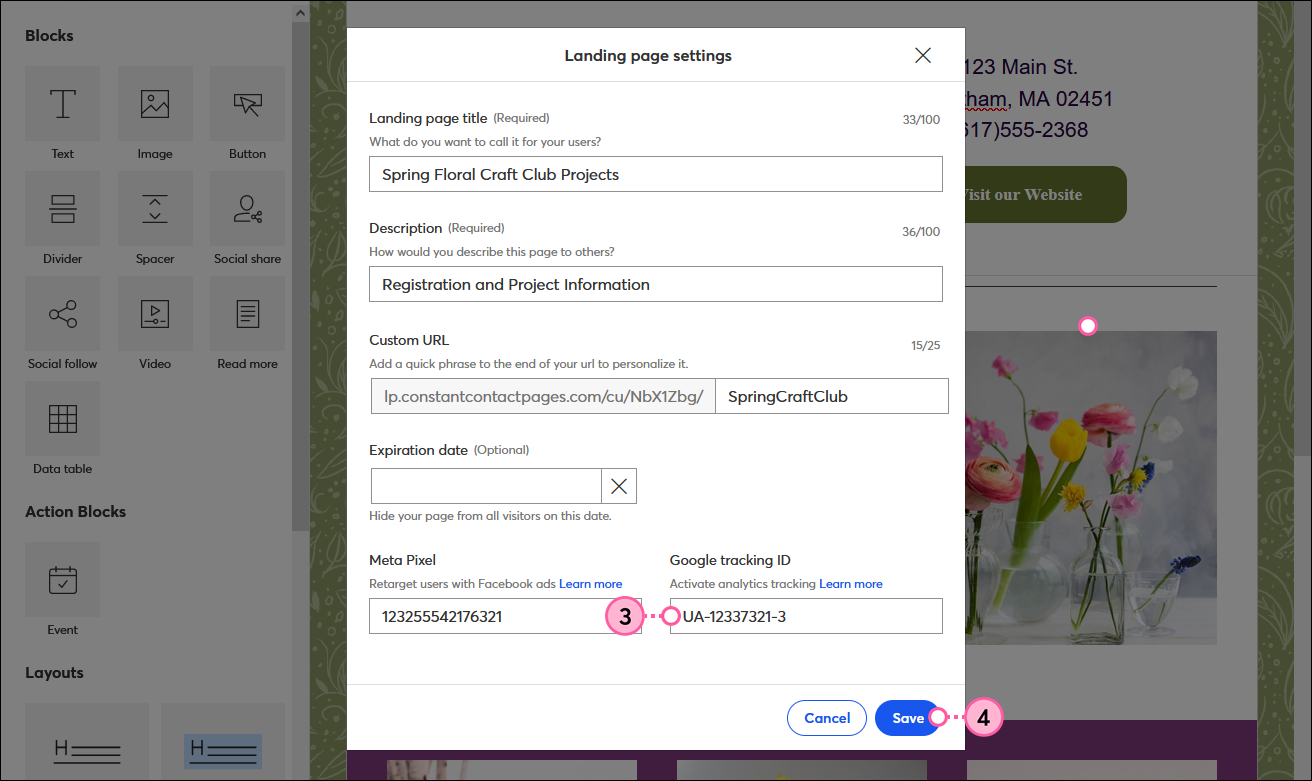Edit the SpringCraftClub custom URL field
The height and width of the screenshot is (781, 1312).
pyautogui.click(x=832, y=396)
